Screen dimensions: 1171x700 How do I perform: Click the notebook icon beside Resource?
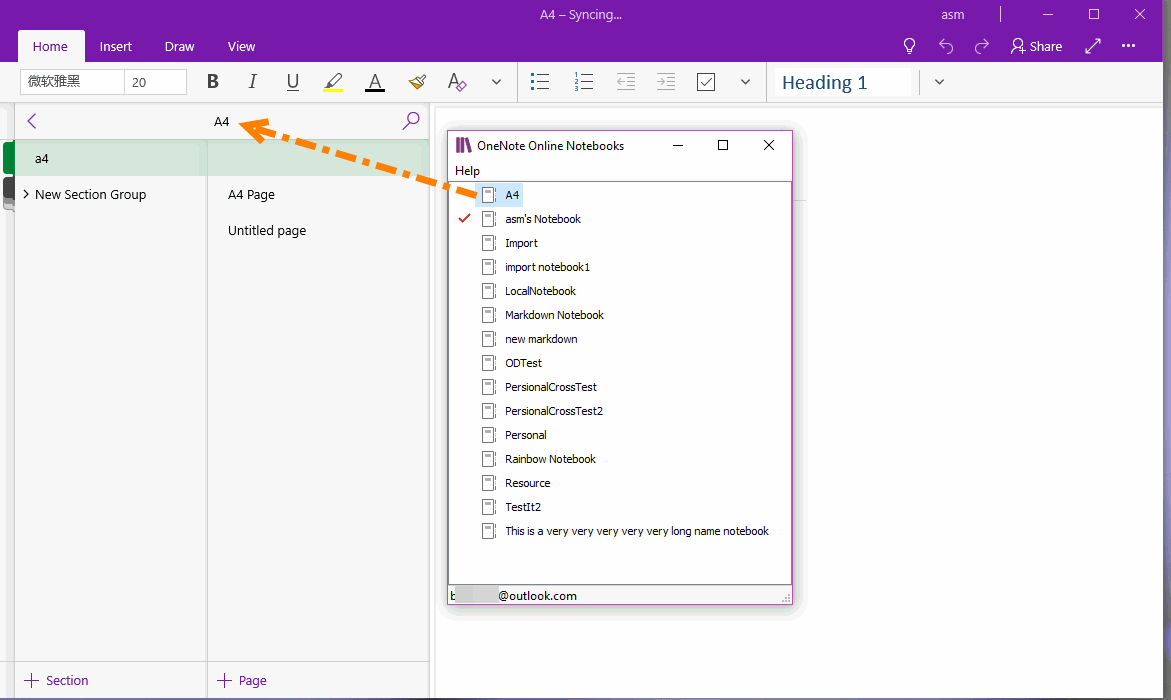coord(489,483)
